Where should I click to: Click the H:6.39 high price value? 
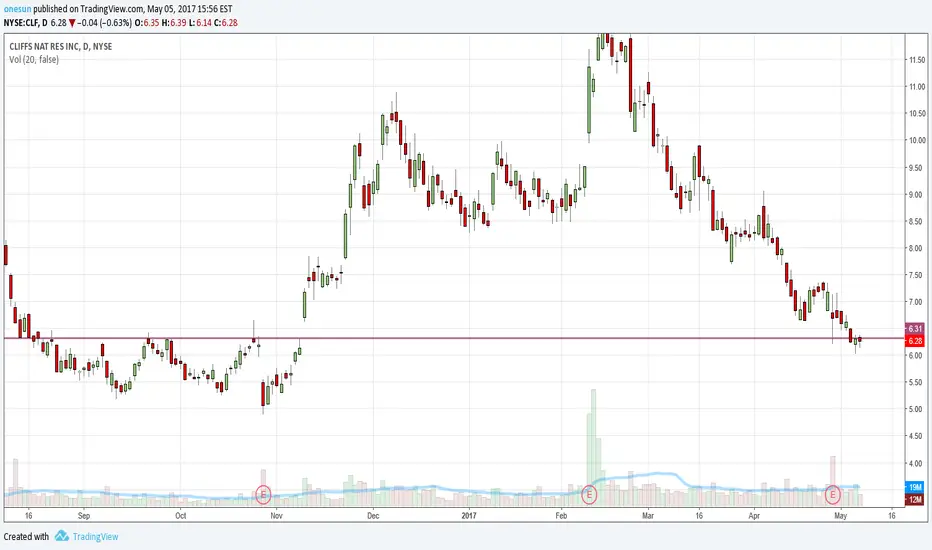pos(174,23)
